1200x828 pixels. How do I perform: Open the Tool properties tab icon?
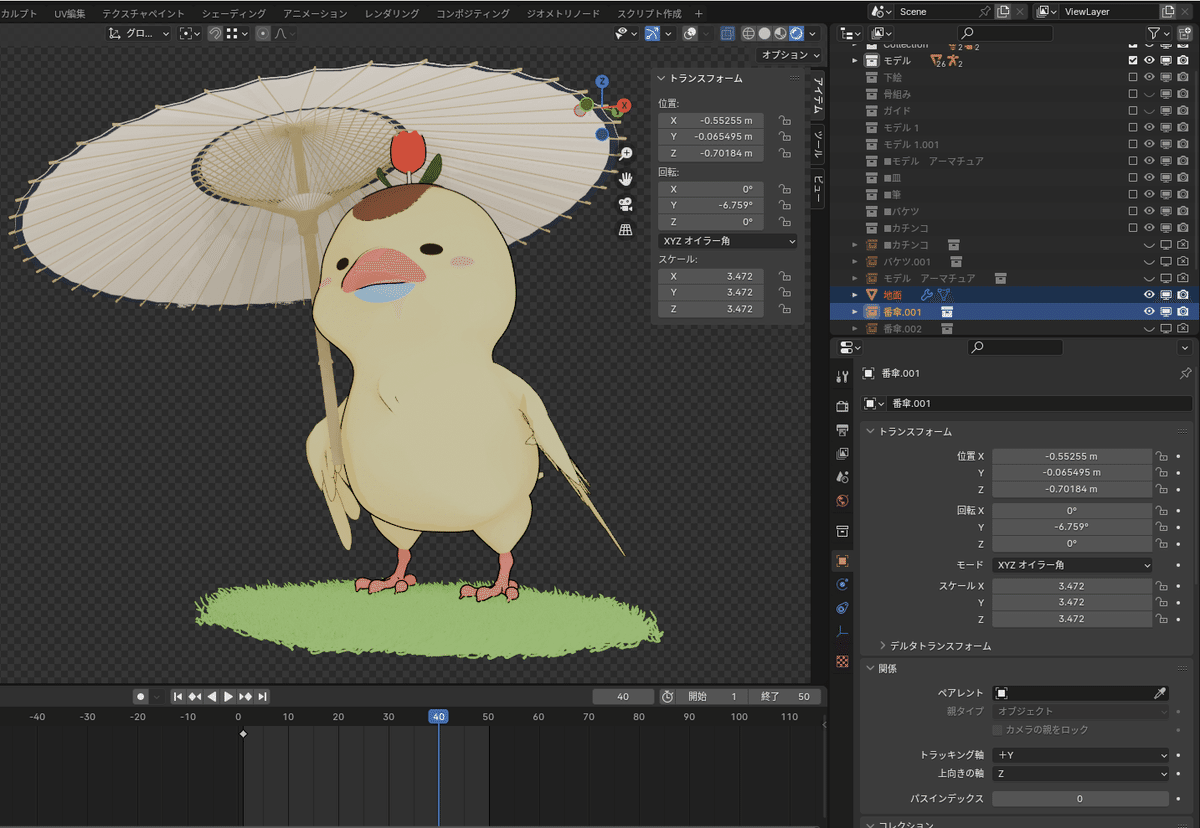pyautogui.click(x=842, y=376)
